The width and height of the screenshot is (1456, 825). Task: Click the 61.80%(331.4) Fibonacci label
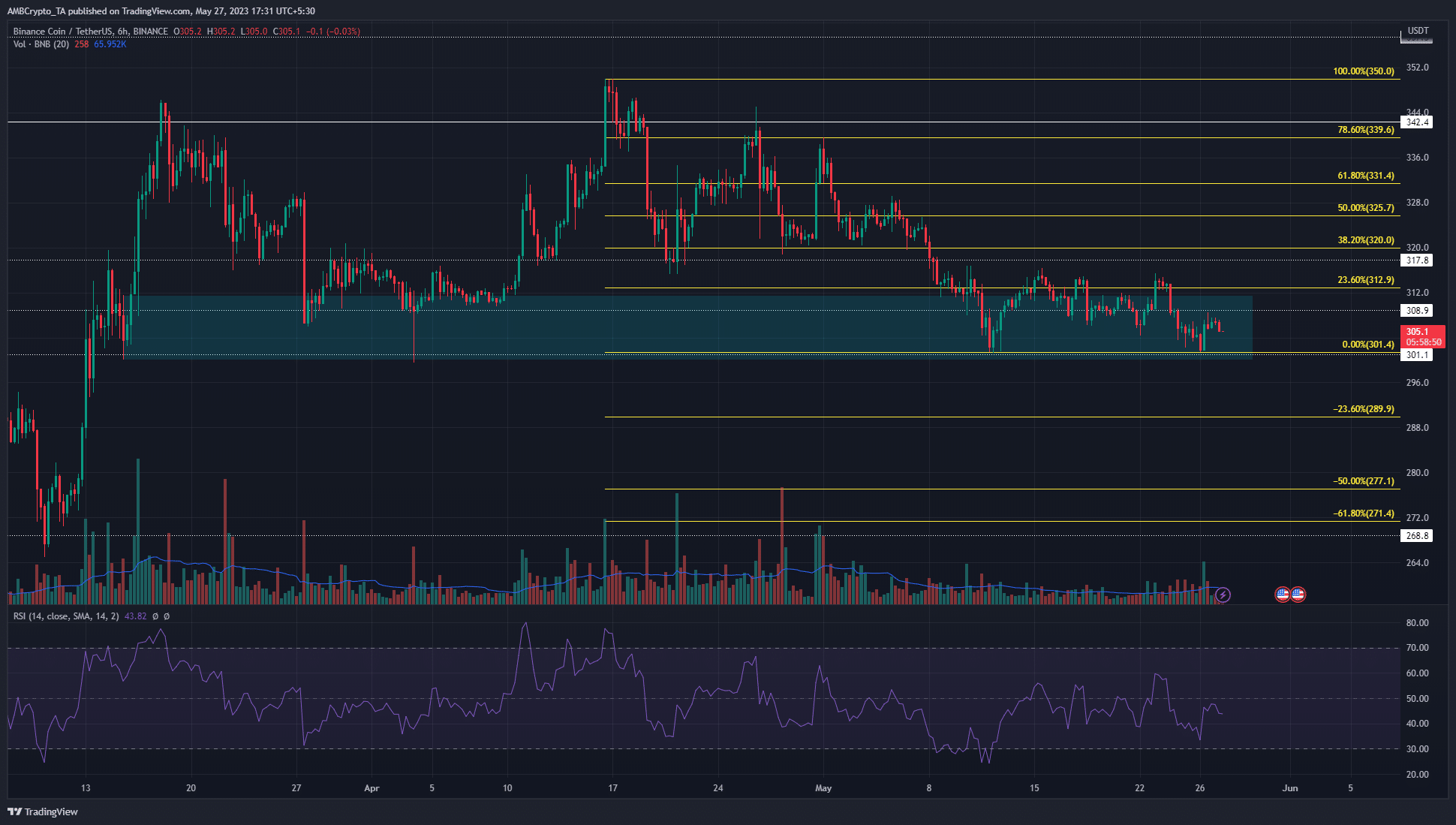click(1366, 176)
